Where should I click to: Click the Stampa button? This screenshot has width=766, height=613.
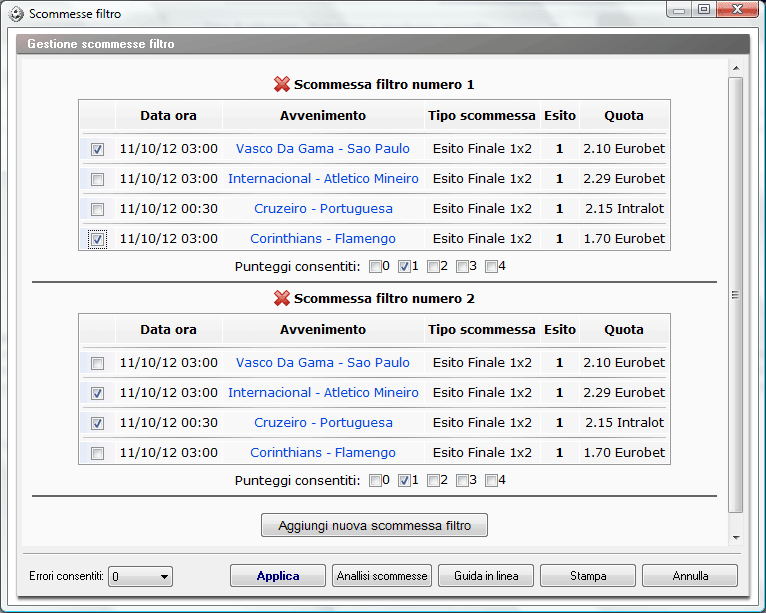click(x=588, y=576)
